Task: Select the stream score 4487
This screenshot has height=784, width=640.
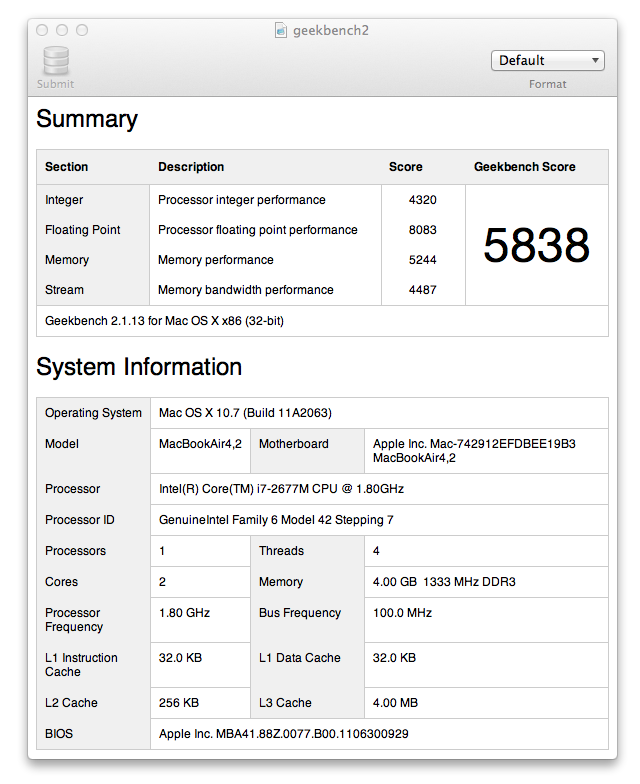Action: click(422, 290)
